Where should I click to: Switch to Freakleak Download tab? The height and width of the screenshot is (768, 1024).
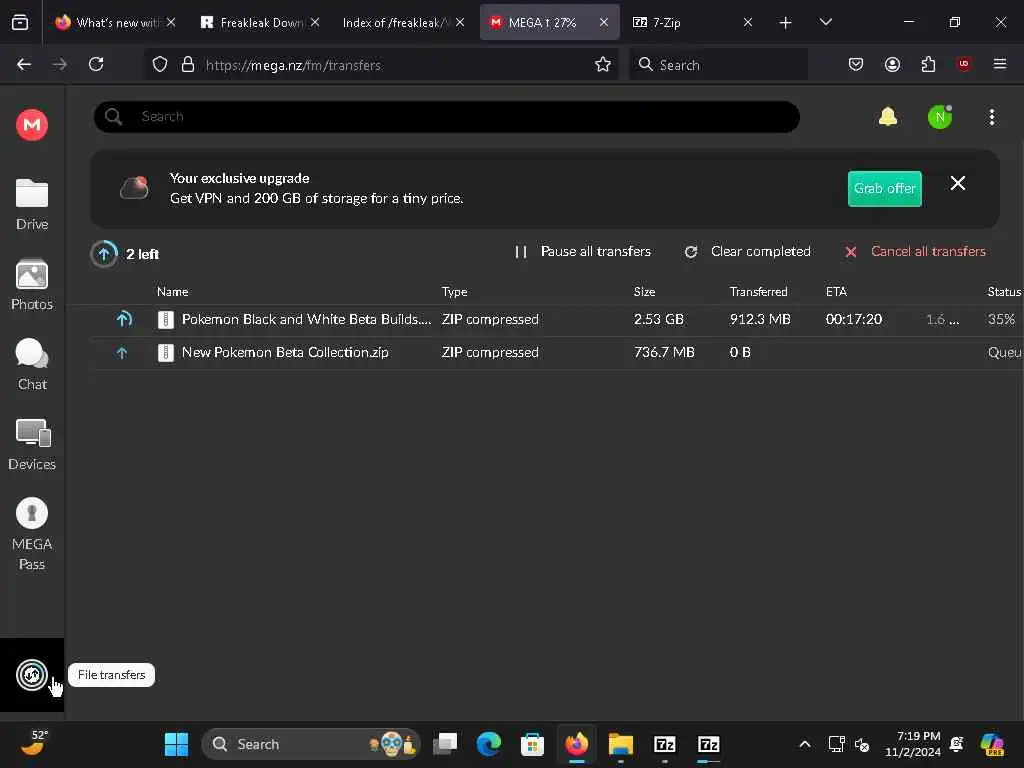(x=260, y=22)
